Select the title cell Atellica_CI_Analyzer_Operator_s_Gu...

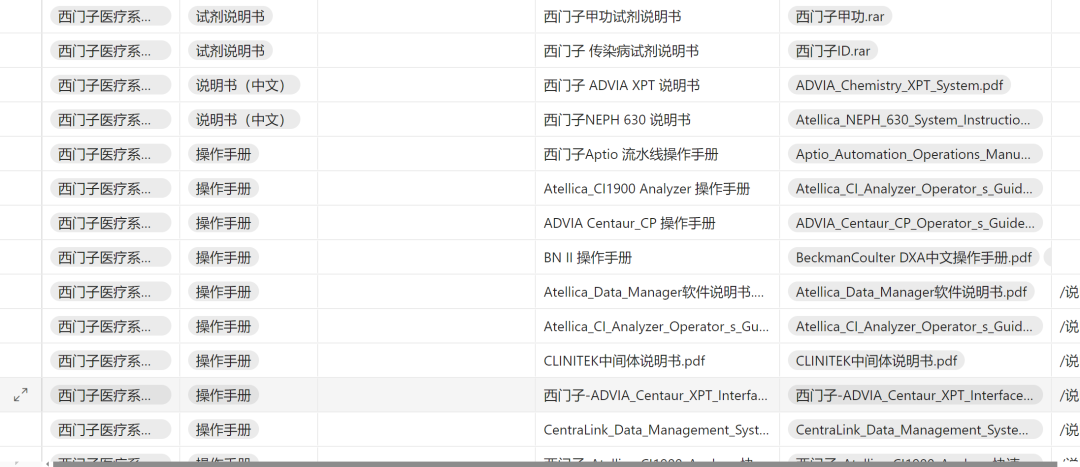tap(656, 326)
